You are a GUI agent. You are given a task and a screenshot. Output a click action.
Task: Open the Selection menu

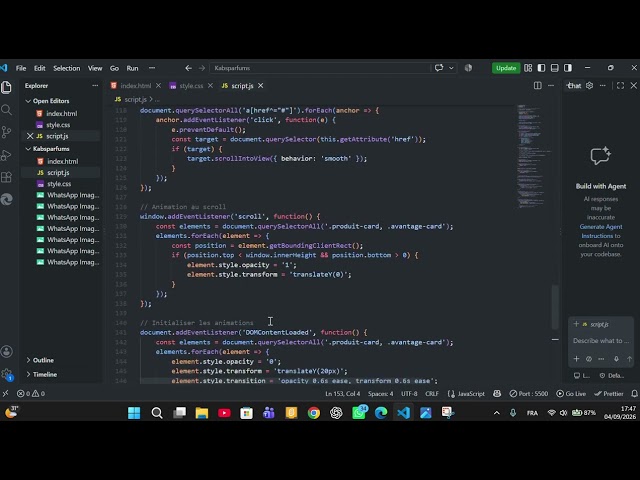67,68
